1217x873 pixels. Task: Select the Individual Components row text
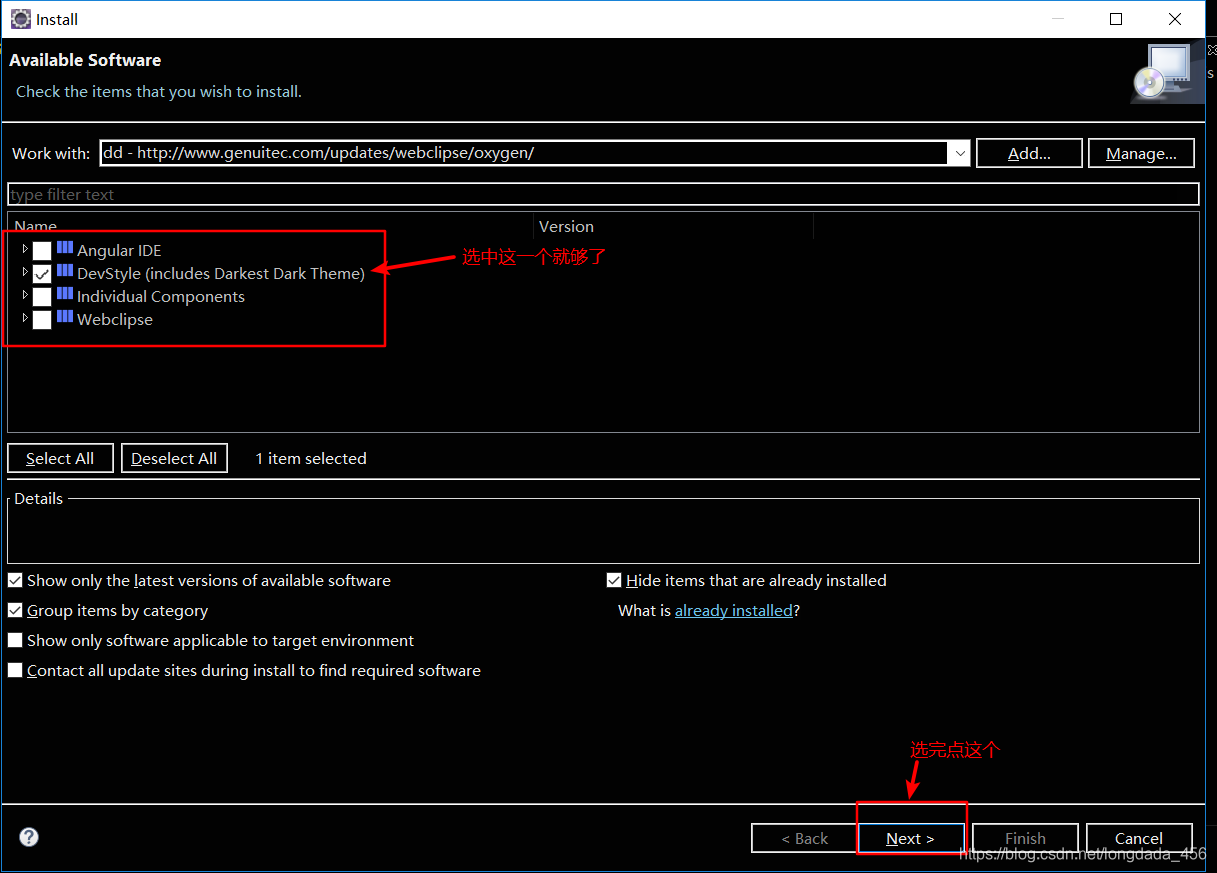[x=161, y=296]
